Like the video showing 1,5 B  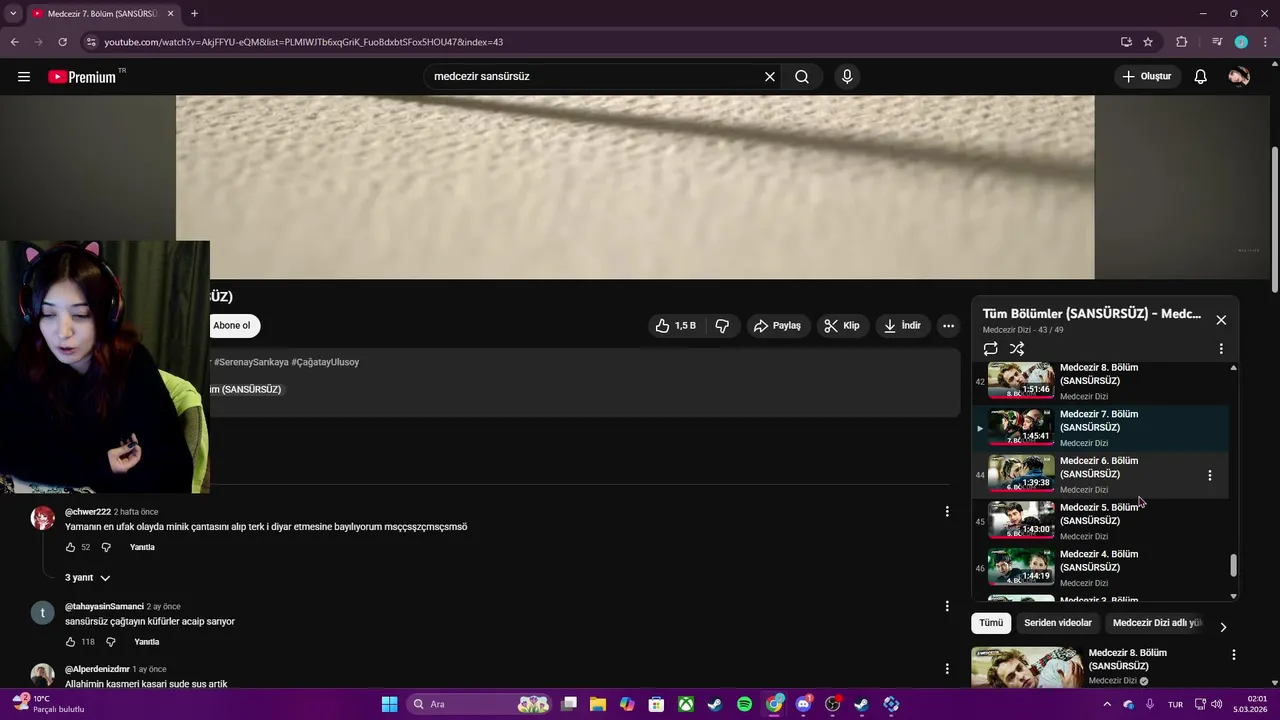pyautogui.click(x=676, y=325)
